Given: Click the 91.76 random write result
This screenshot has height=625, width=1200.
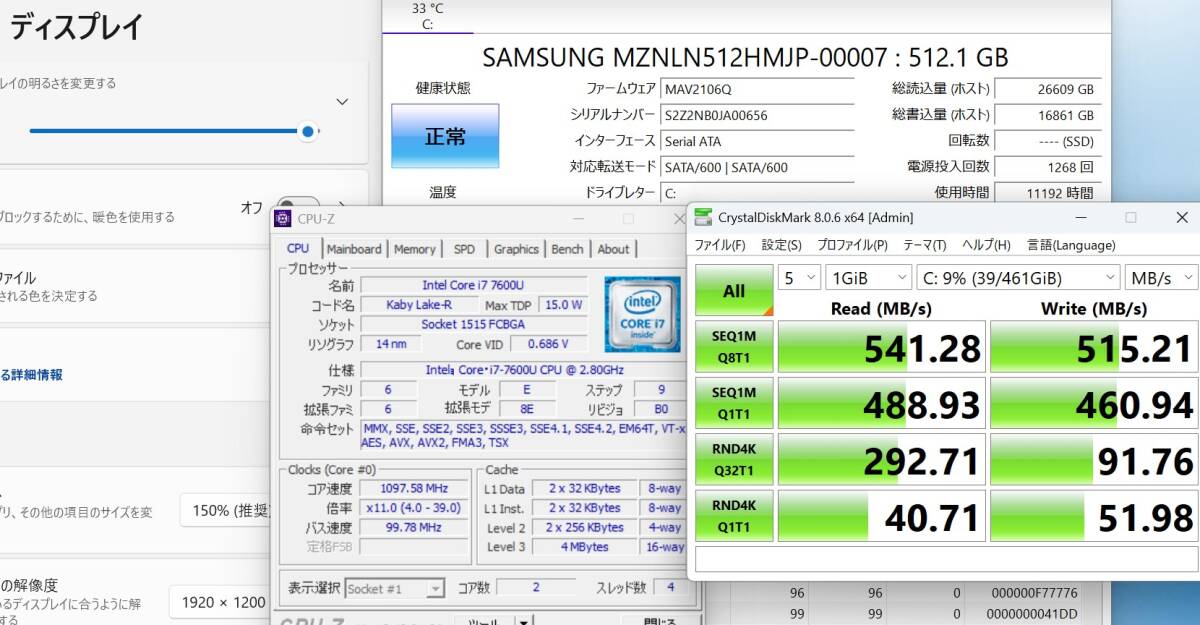Looking at the screenshot, I should (1093, 459).
